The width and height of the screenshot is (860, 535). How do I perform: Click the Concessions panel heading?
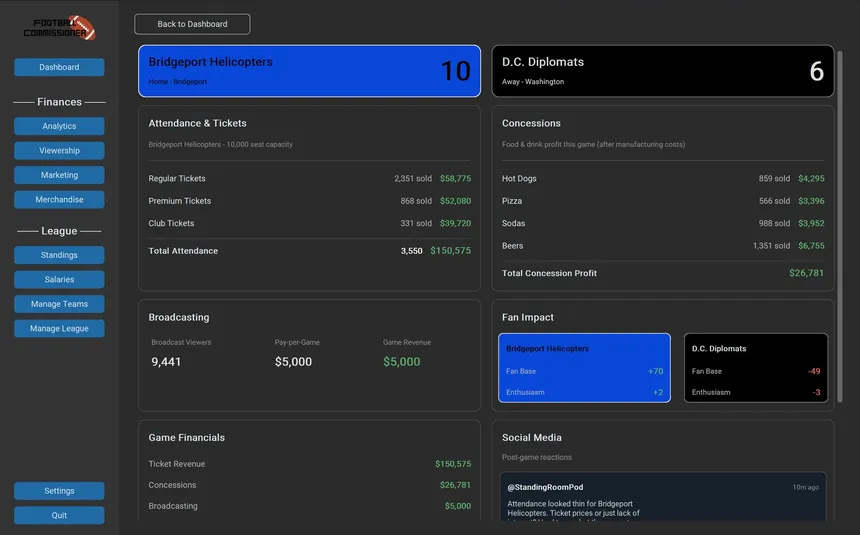coord(531,123)
